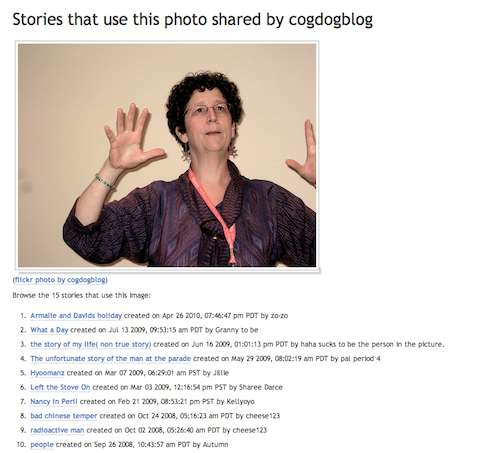This screenshot has height=453, width=500.
Task: Click the author name 'Sharee Darce'
Action: coord(261,387)
